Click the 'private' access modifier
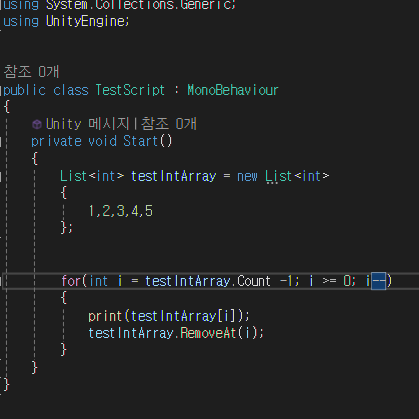This screenshot has width=419, height=419. click(56, 141)
